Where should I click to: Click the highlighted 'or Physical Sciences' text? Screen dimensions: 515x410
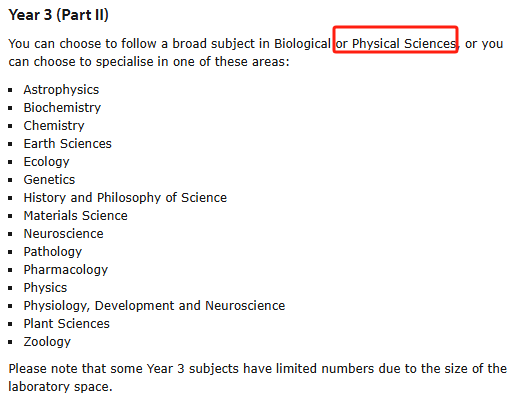point(396,44)
